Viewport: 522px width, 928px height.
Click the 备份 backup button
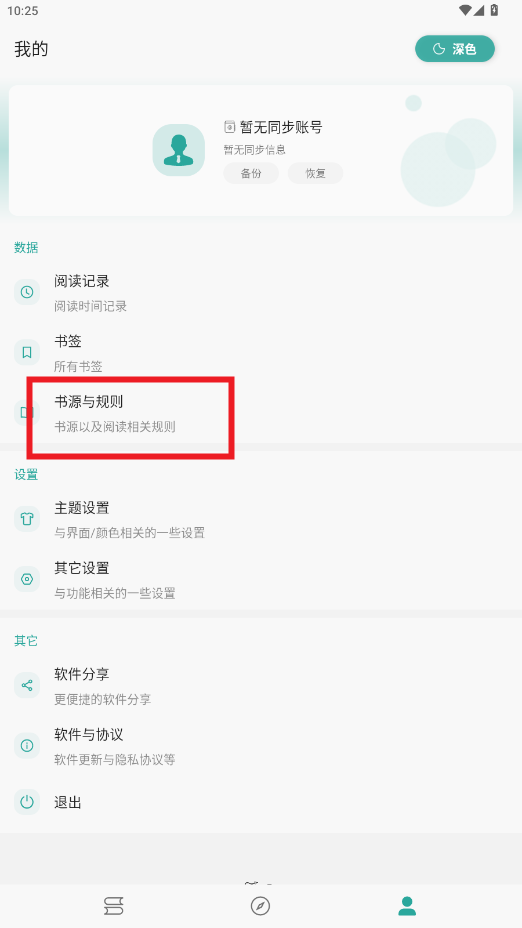coord(251,173)
